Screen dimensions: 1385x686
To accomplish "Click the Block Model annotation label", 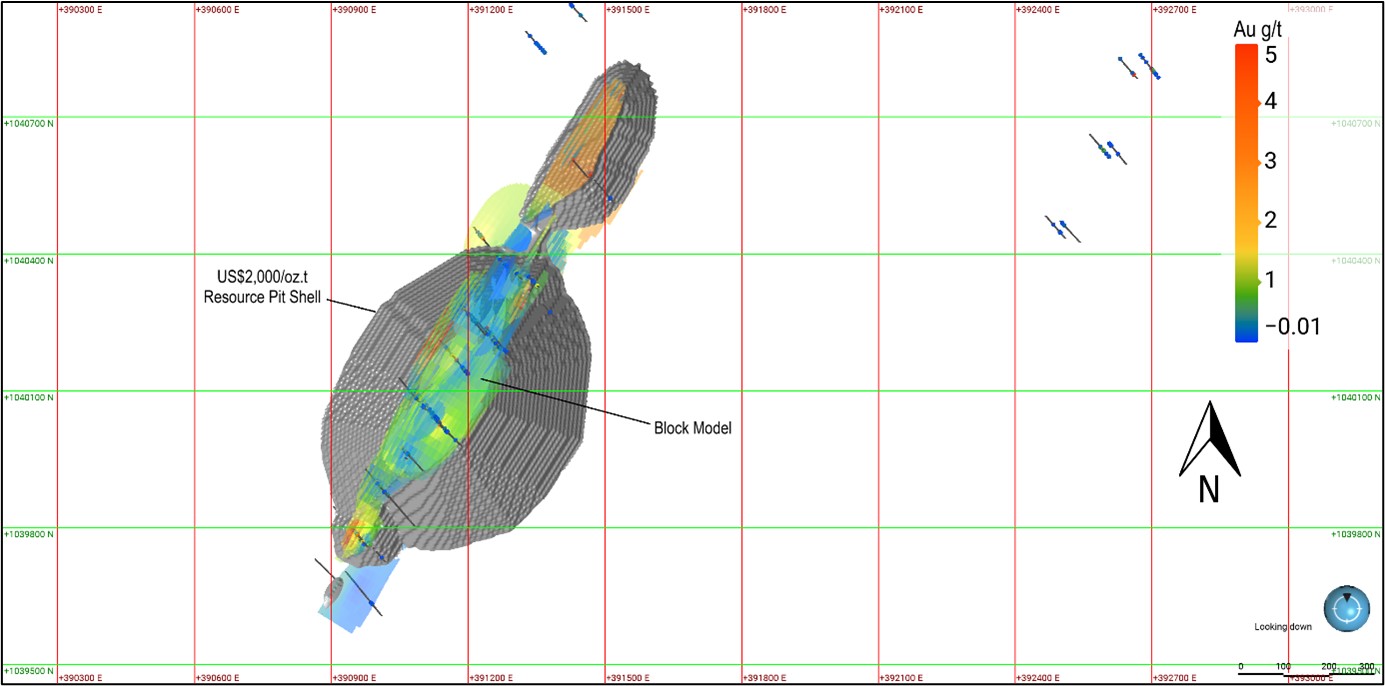I will (x=692, y=428).
